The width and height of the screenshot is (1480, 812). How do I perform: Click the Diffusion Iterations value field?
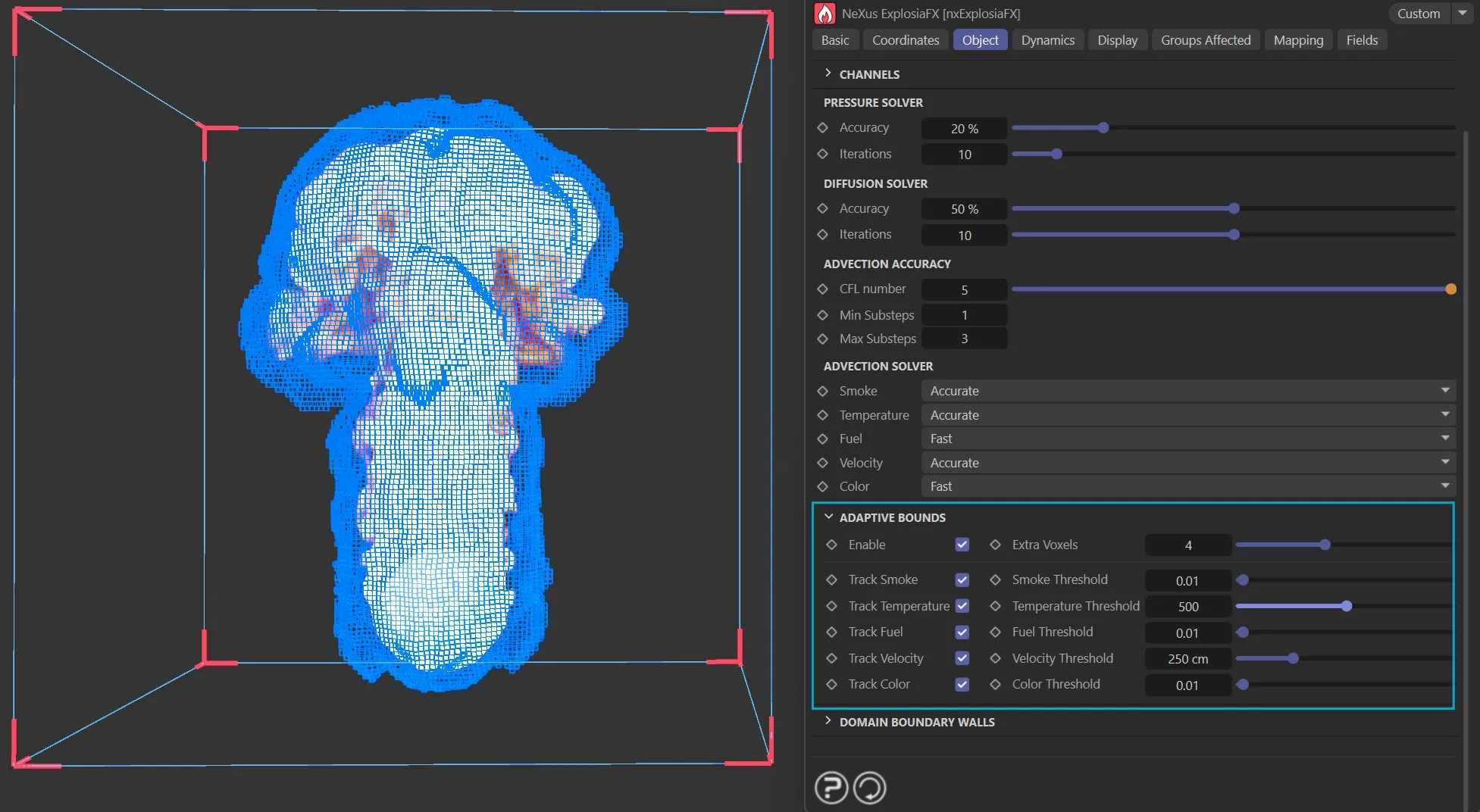[x=964, y=236]
